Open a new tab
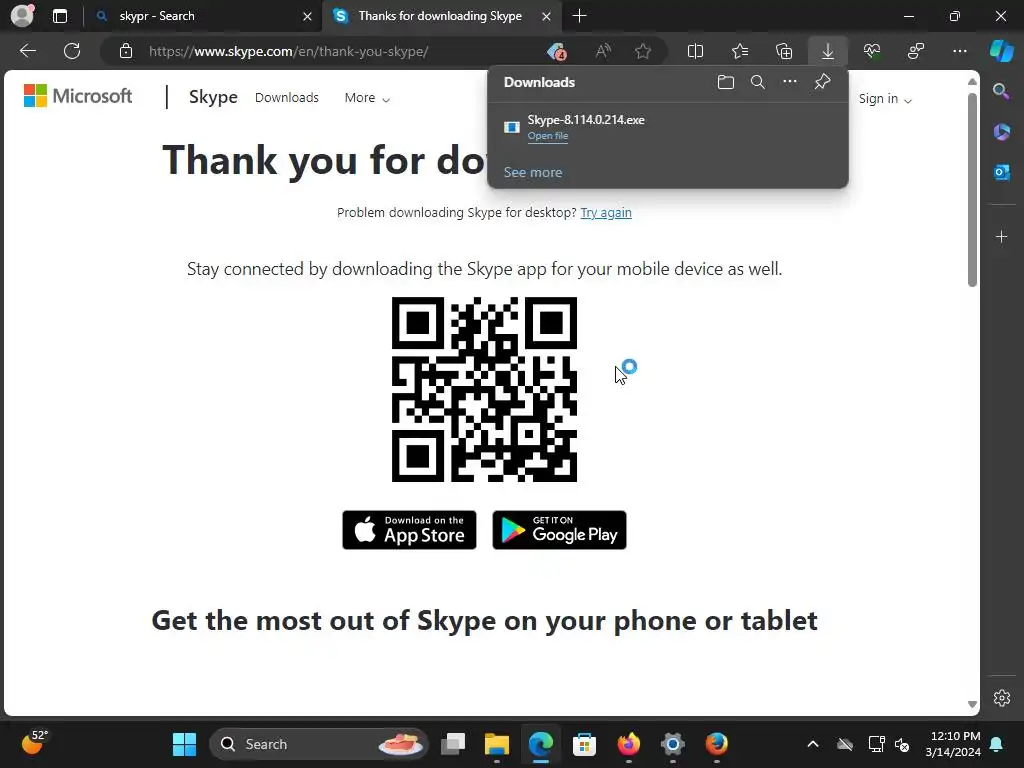 tap(579, 16)
